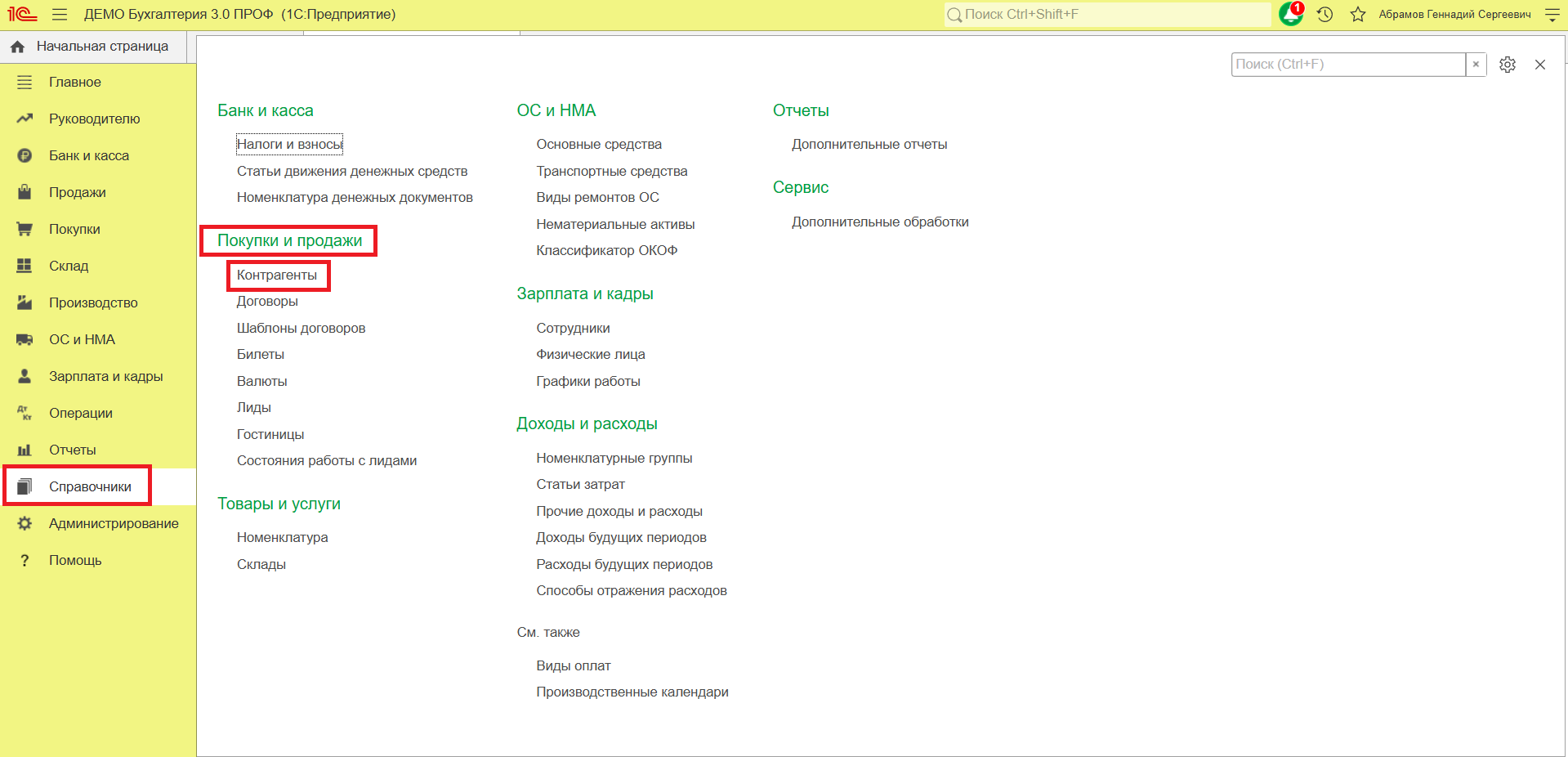Click the hamburger main menu icon

(x=60, y=15)
